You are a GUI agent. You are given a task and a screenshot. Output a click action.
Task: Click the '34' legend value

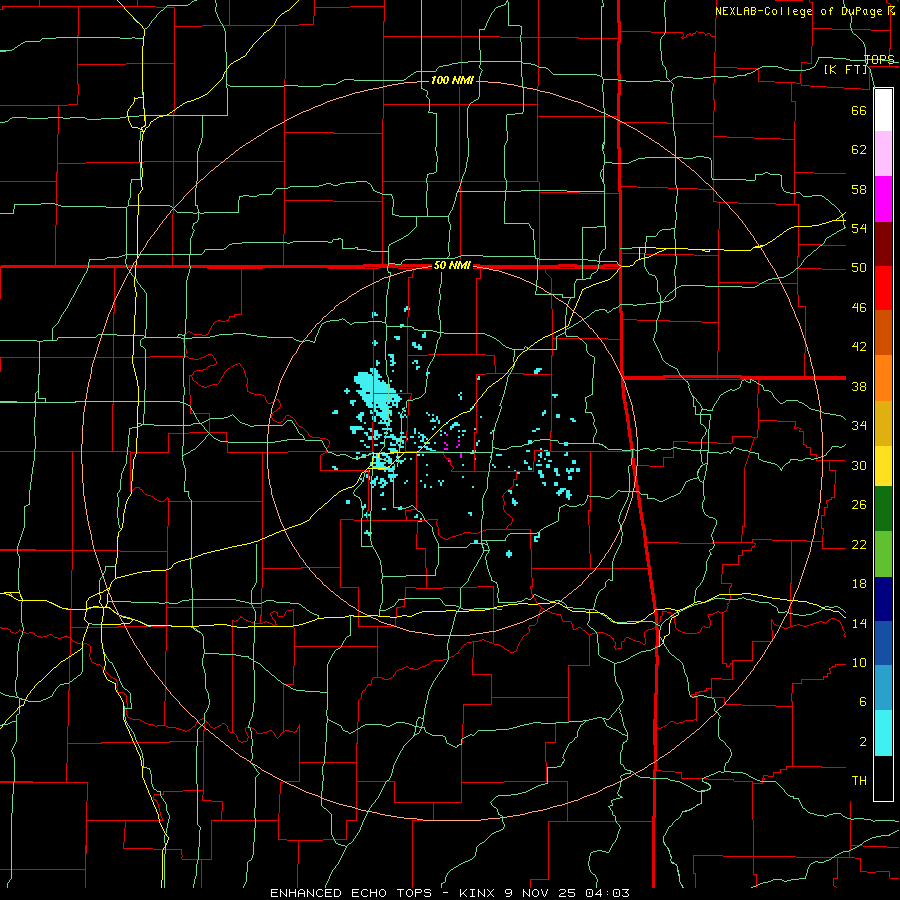[859, 426]
